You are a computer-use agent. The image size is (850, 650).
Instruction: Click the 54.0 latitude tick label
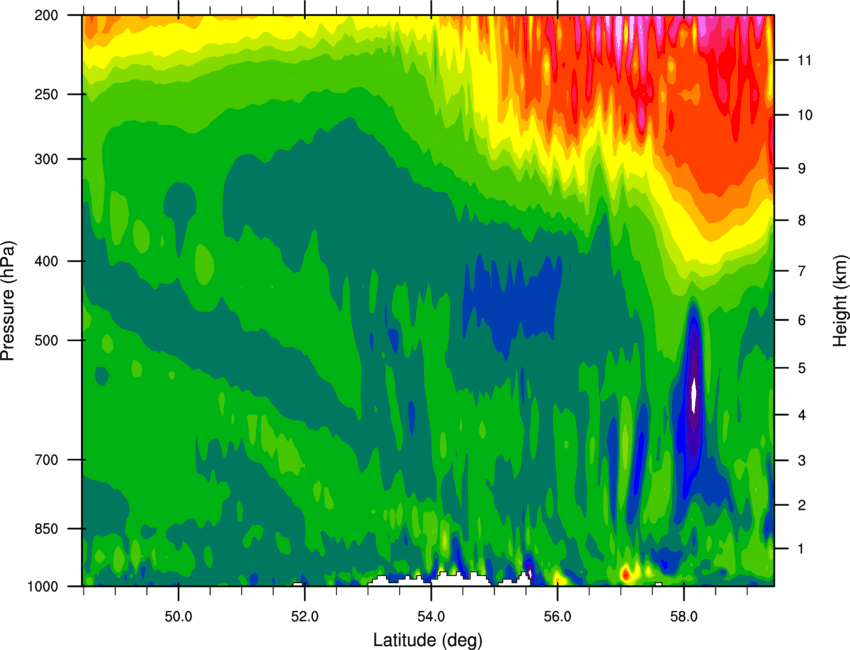tap(431, 617)
